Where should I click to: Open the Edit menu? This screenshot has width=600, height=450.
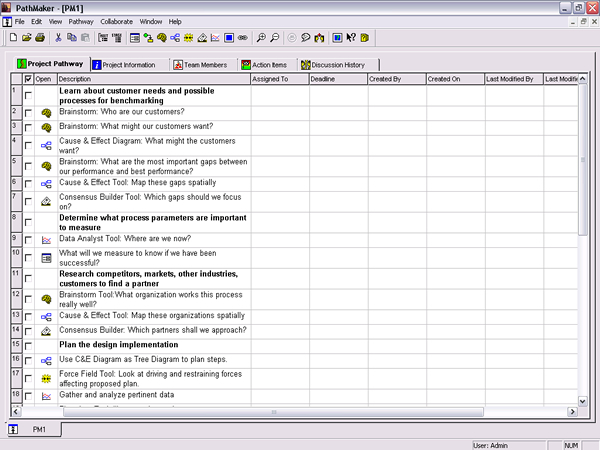point(36,21)
